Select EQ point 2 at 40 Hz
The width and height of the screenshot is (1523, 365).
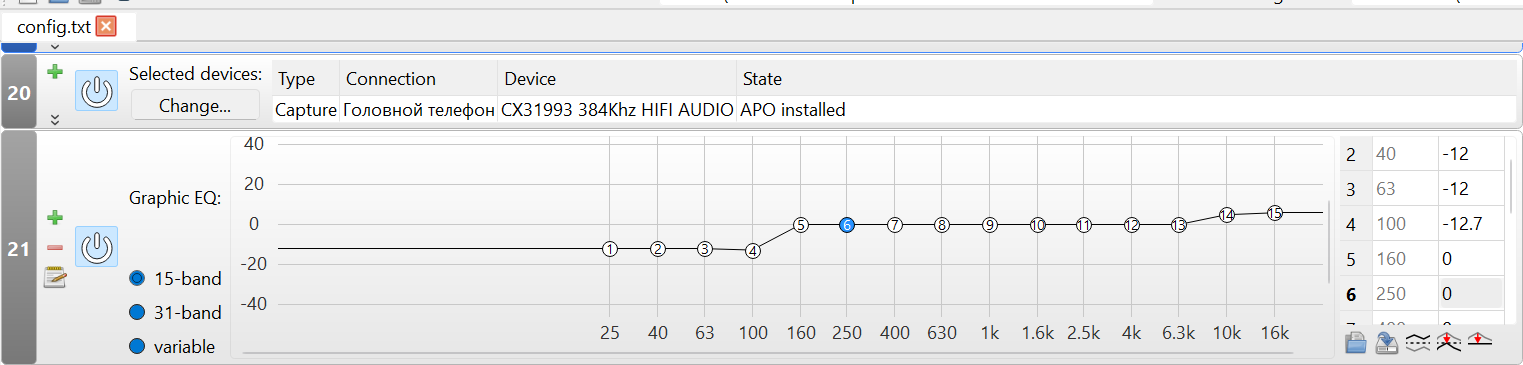click(x=657, y=249)
